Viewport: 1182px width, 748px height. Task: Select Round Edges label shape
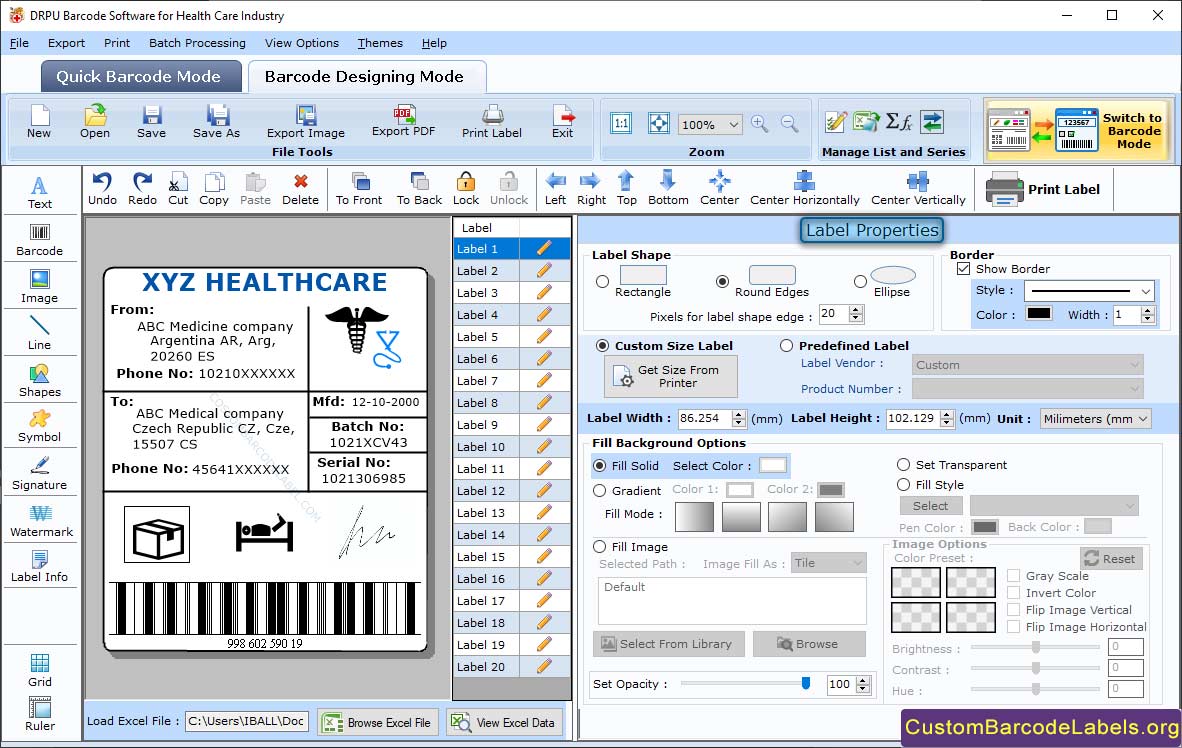(x=722, y=281)
